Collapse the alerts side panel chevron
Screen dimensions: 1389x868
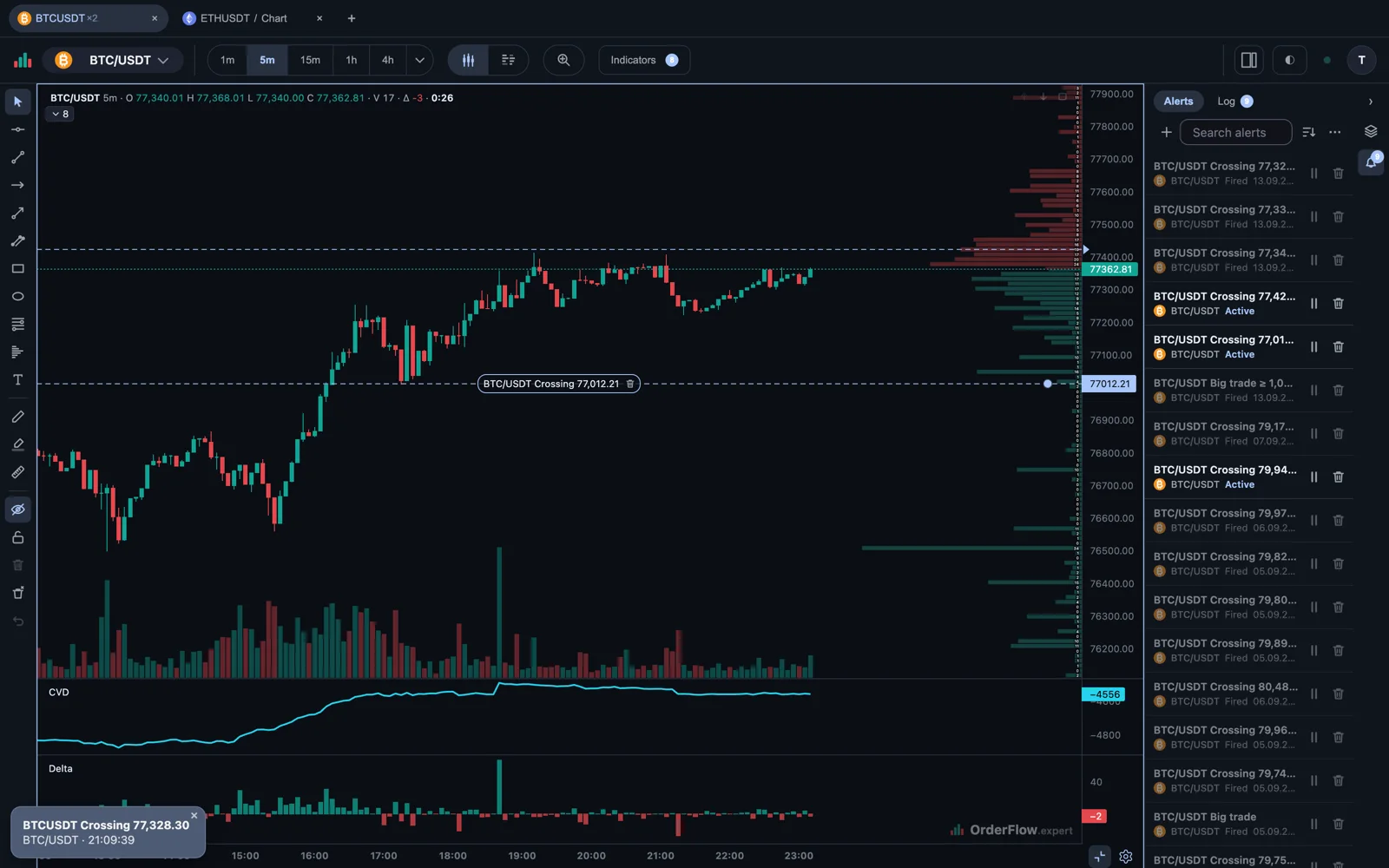1371,102
